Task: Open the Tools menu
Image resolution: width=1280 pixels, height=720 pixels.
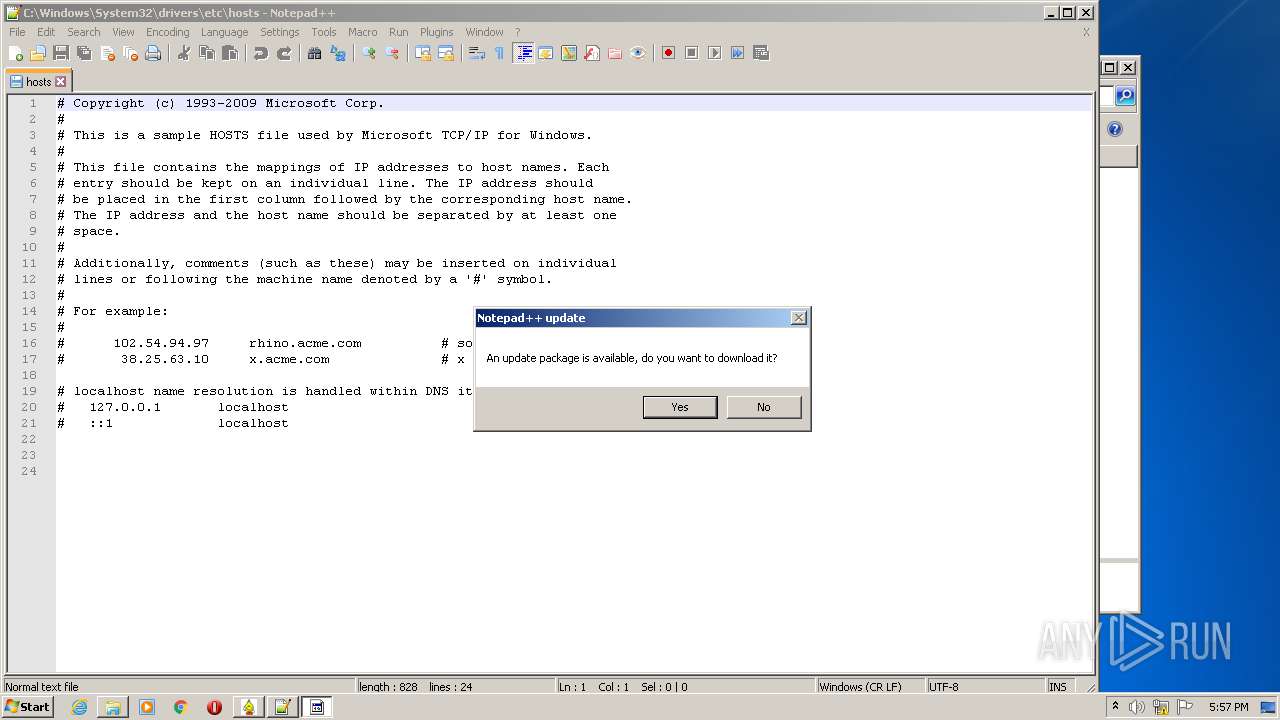Action: [324, 32]
